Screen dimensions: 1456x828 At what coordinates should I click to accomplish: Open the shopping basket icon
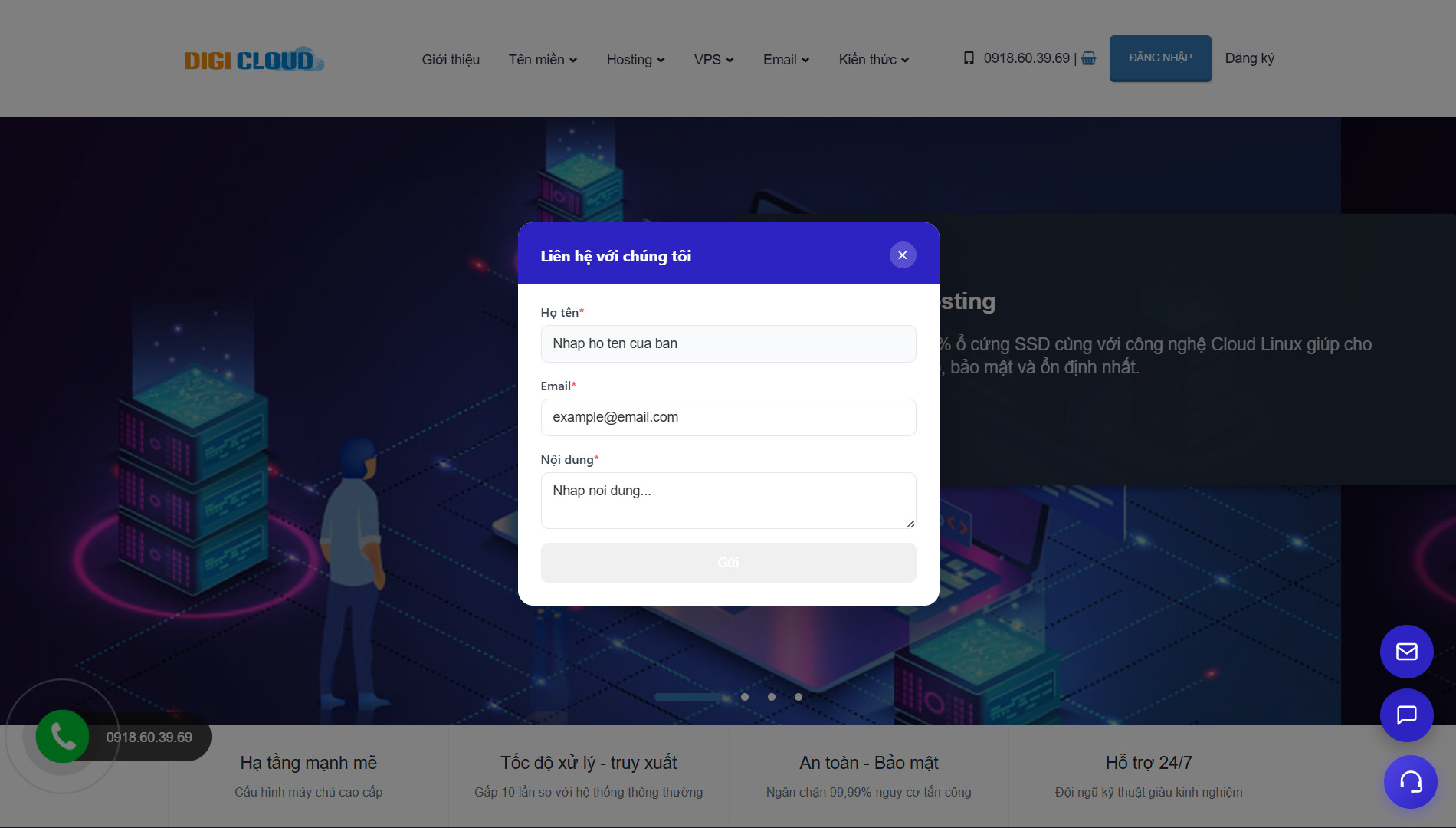1089,58
